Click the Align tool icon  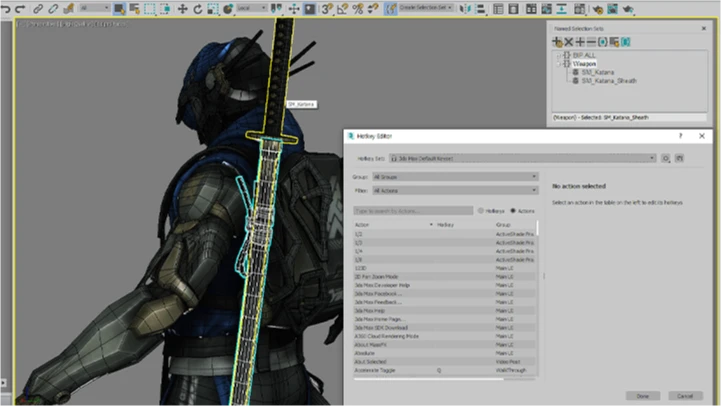click(481, 8)
